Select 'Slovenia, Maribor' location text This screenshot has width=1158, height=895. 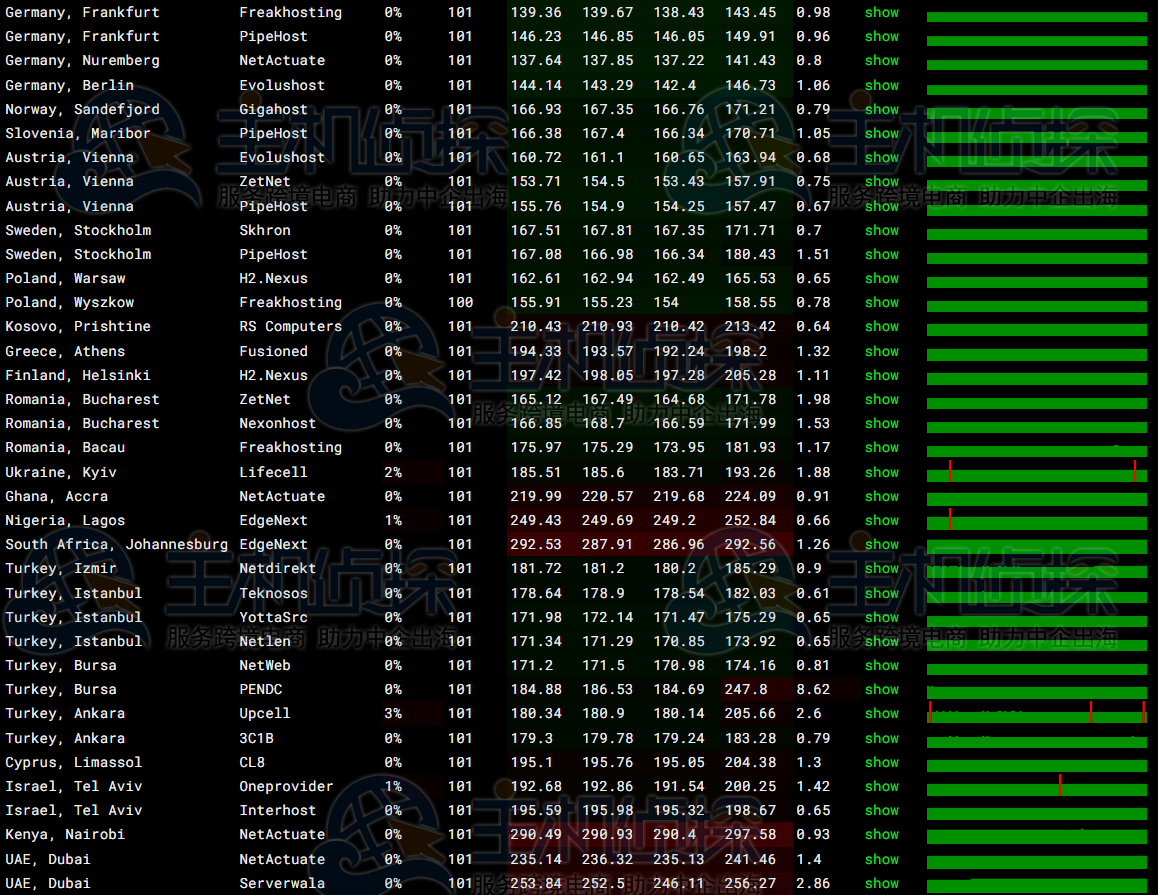78,134
